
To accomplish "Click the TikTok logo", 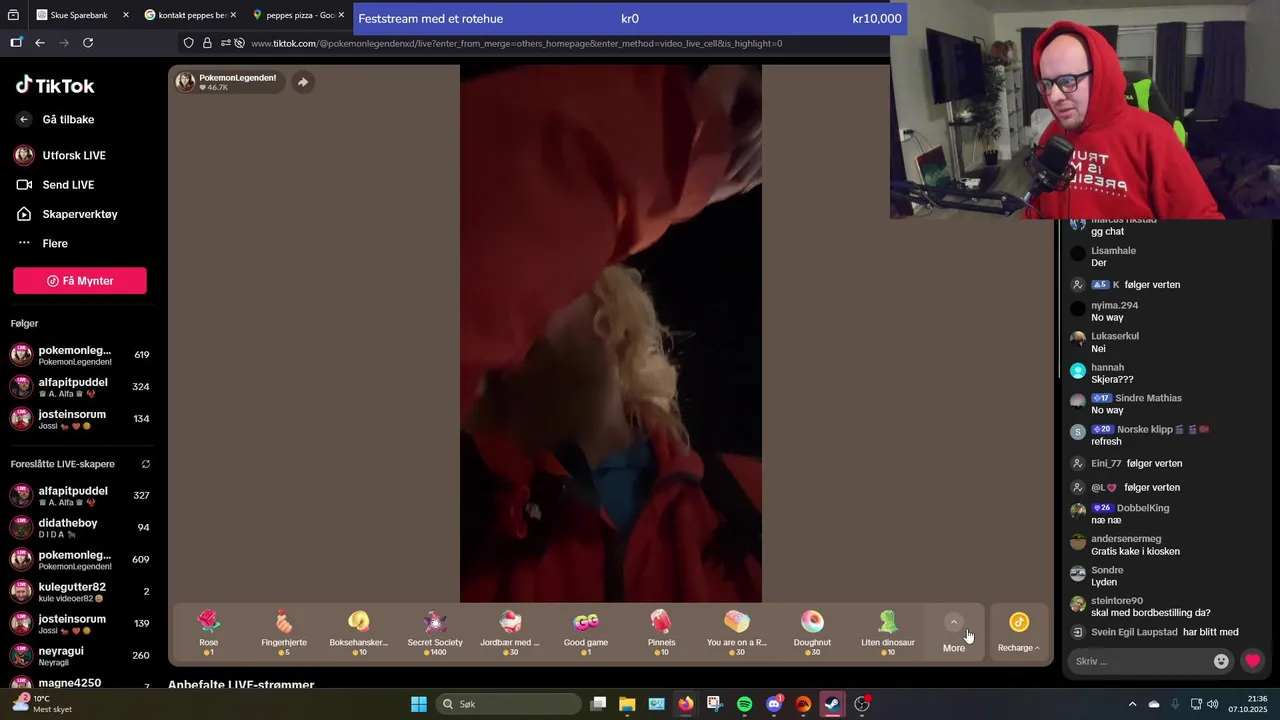I will pyautogui.click(x=55, y=85).
